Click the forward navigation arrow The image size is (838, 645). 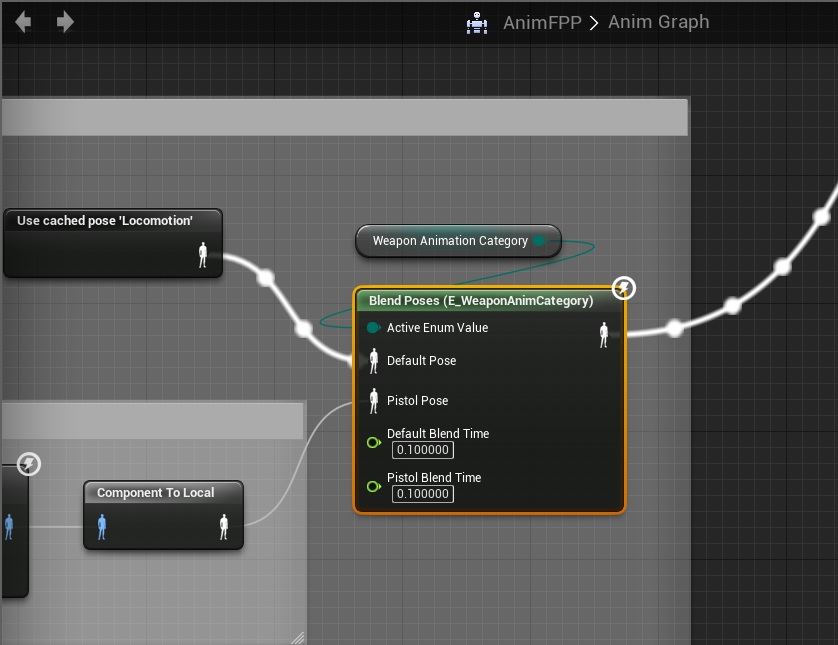click(x=65, y=21)
